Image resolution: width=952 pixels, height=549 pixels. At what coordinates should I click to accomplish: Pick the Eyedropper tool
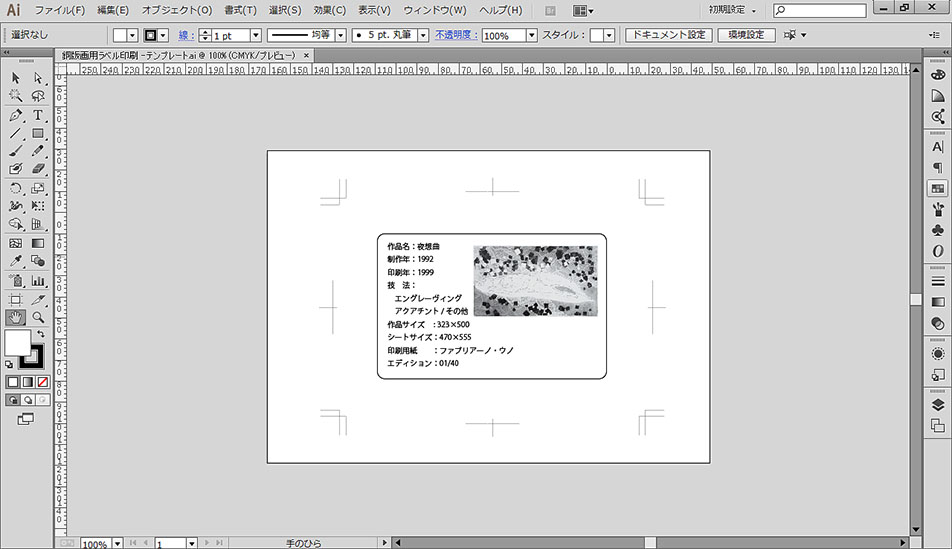click(16, 262)
